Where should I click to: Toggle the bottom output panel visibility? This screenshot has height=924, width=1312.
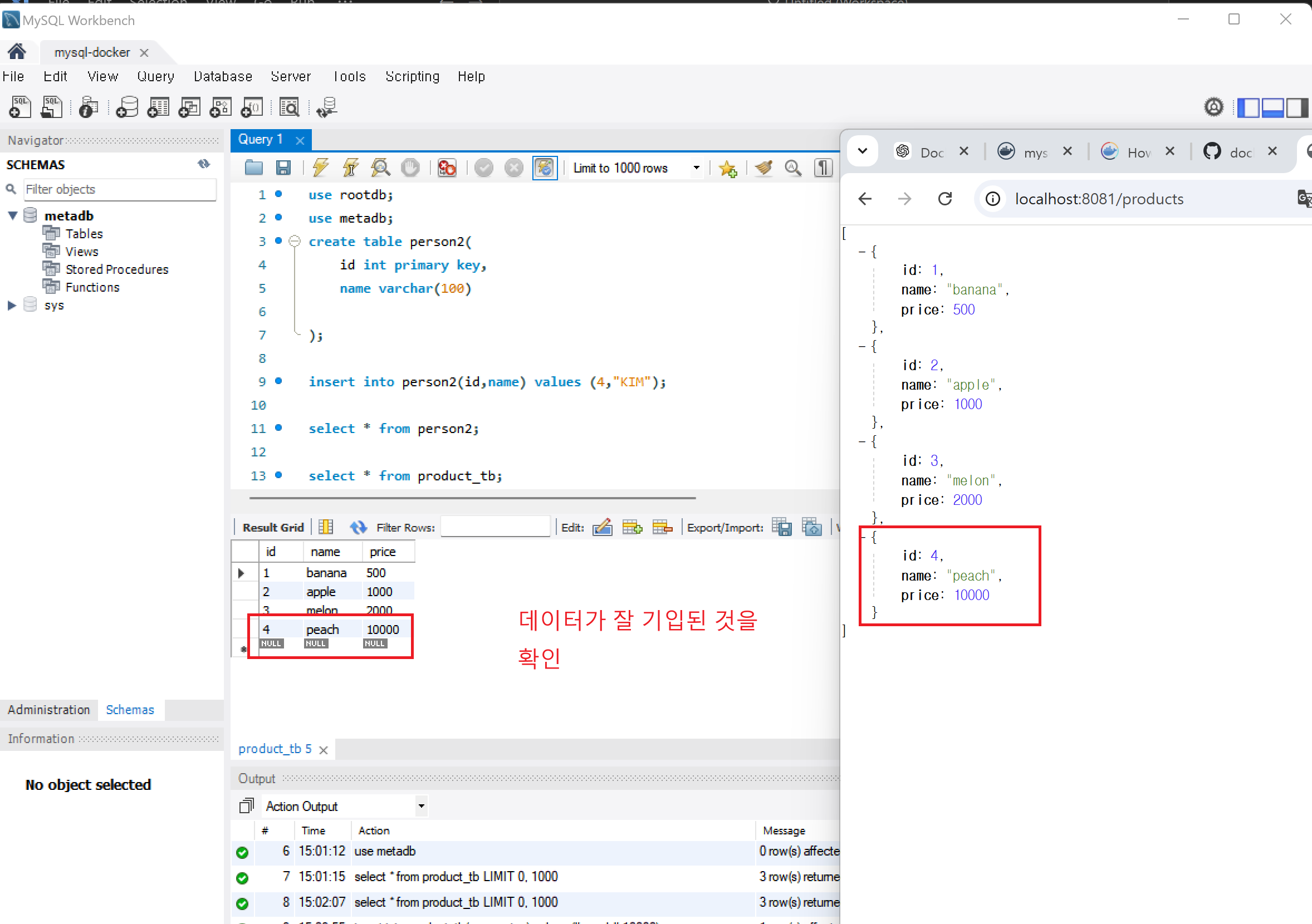pyautogui.click(x=1272, y=107)
